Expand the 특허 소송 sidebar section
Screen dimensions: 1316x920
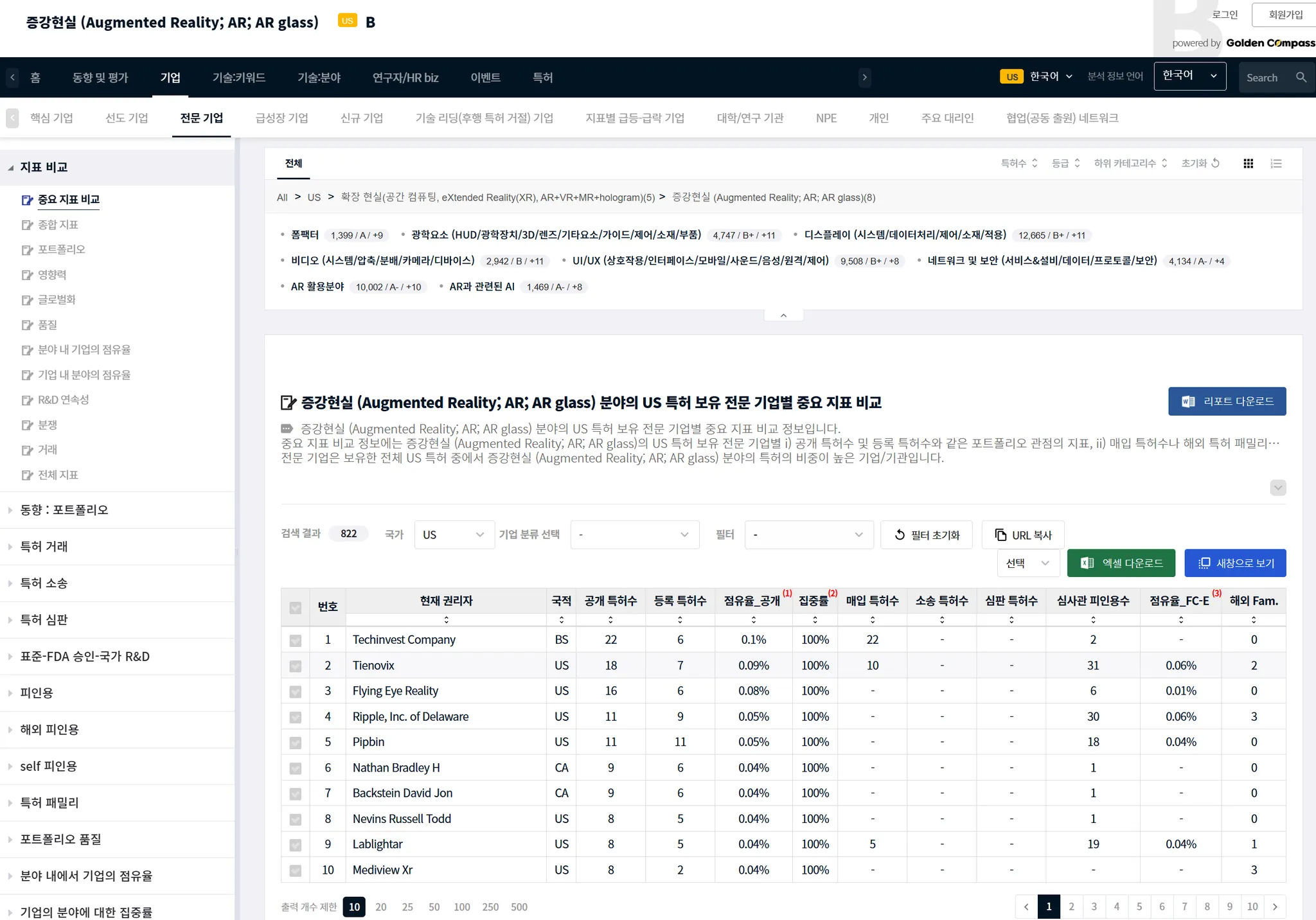click(x=44, y=583)
